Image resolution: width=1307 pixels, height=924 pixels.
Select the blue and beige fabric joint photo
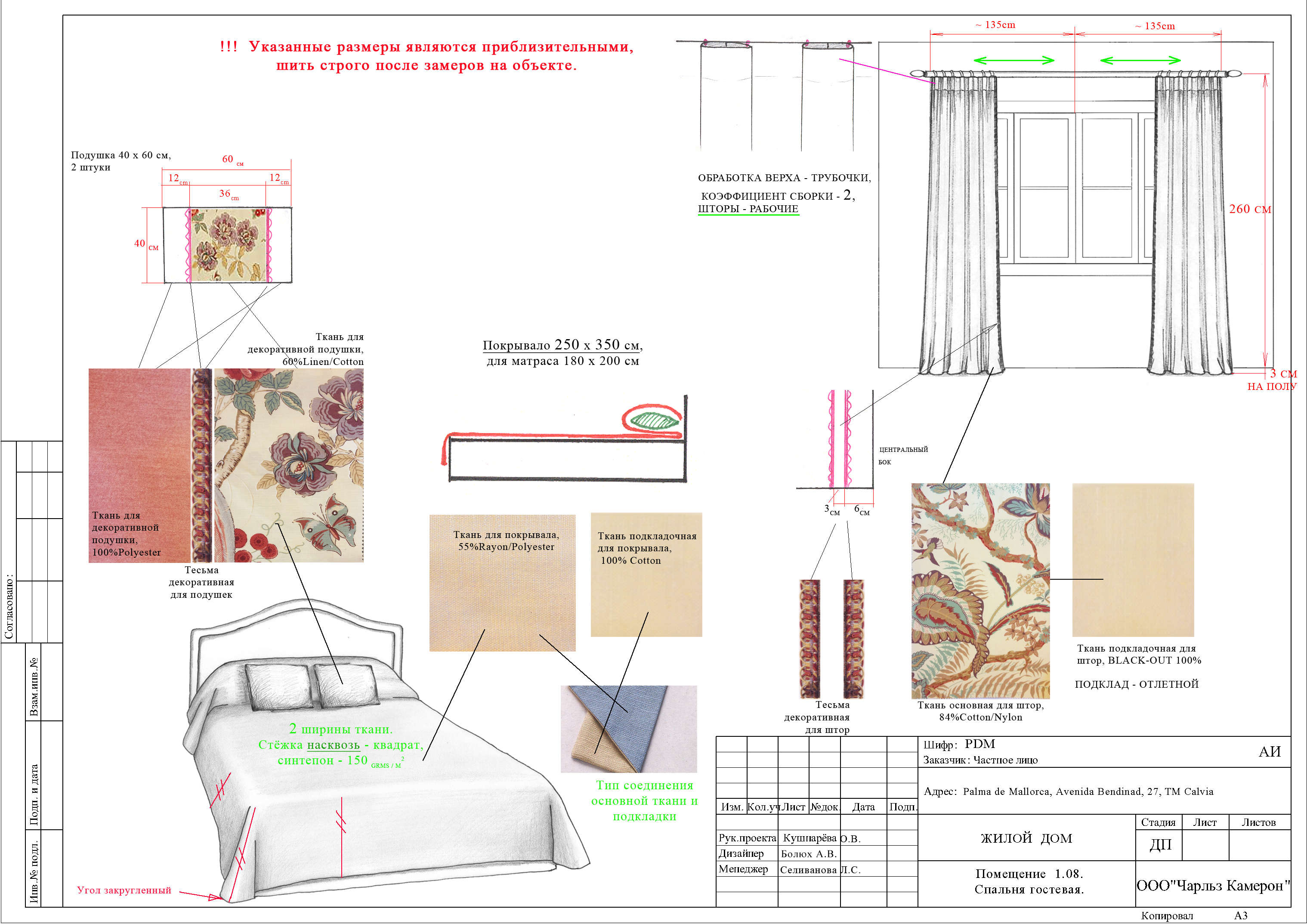[628, 729]
